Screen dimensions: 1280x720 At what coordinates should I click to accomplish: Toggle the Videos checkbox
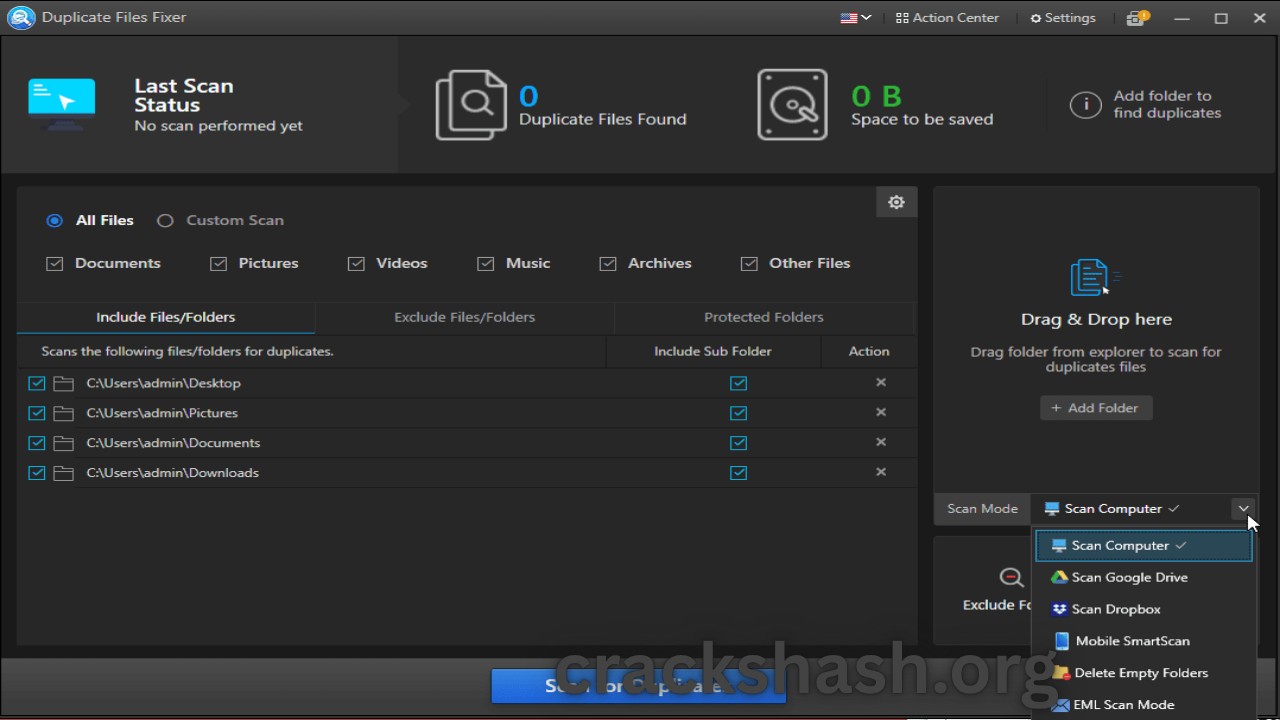point(356,264)
